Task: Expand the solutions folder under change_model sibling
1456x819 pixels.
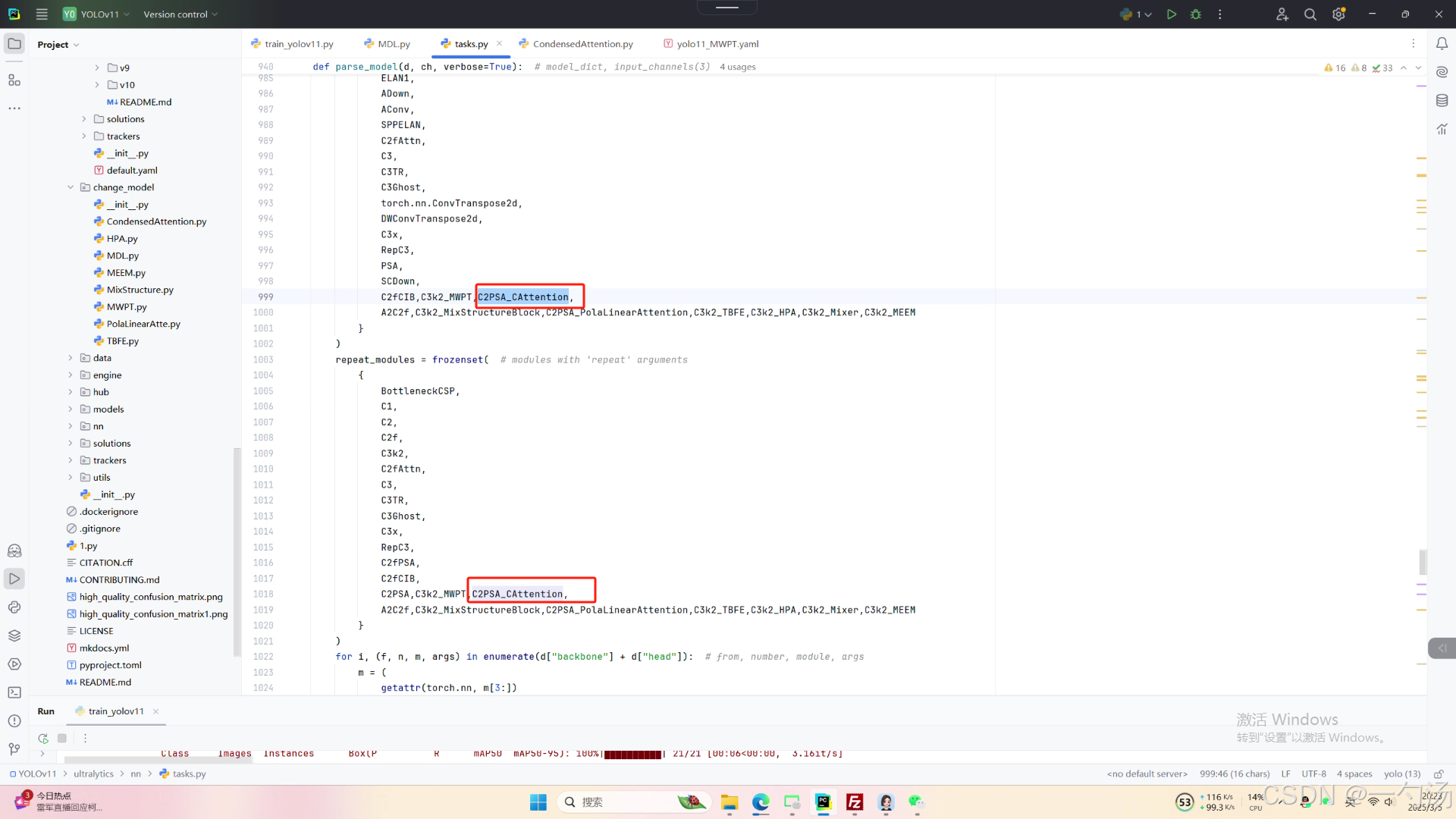Action: point(71,444)
